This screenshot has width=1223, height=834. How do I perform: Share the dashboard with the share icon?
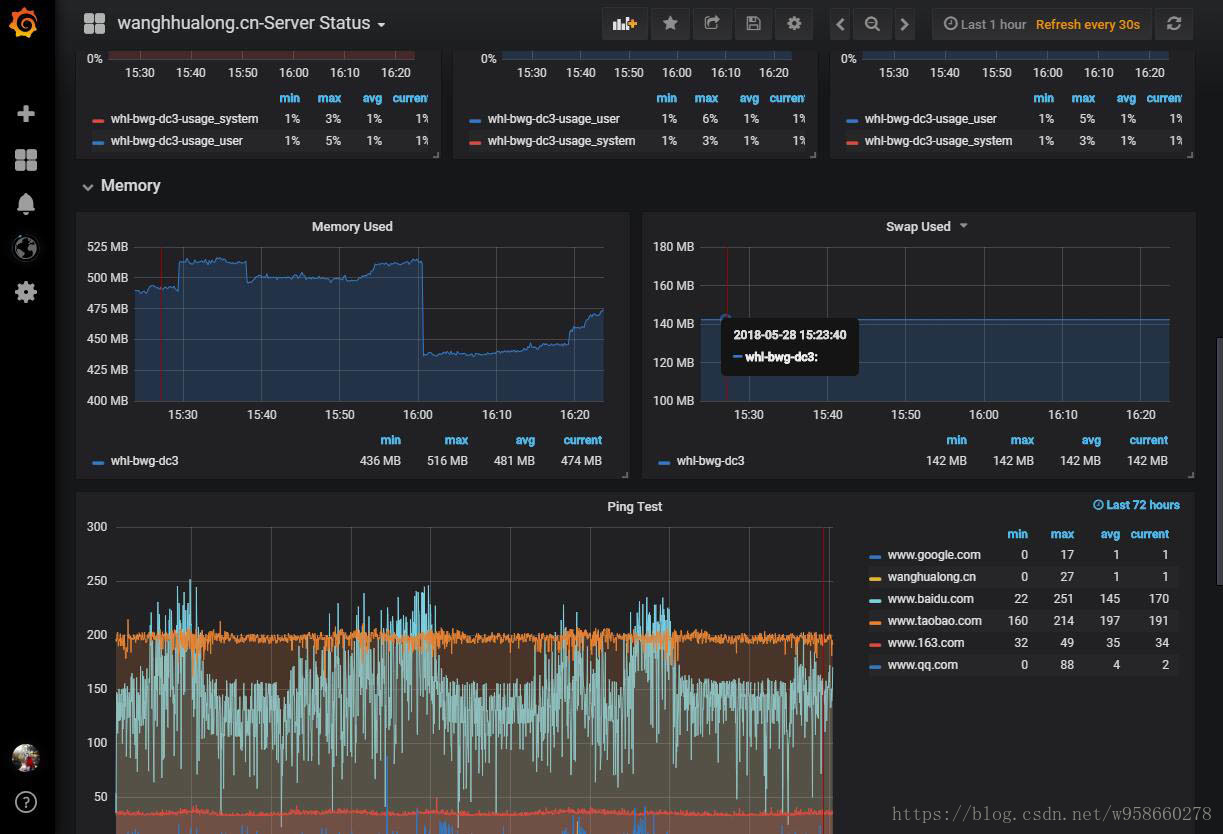coord(712,24)
